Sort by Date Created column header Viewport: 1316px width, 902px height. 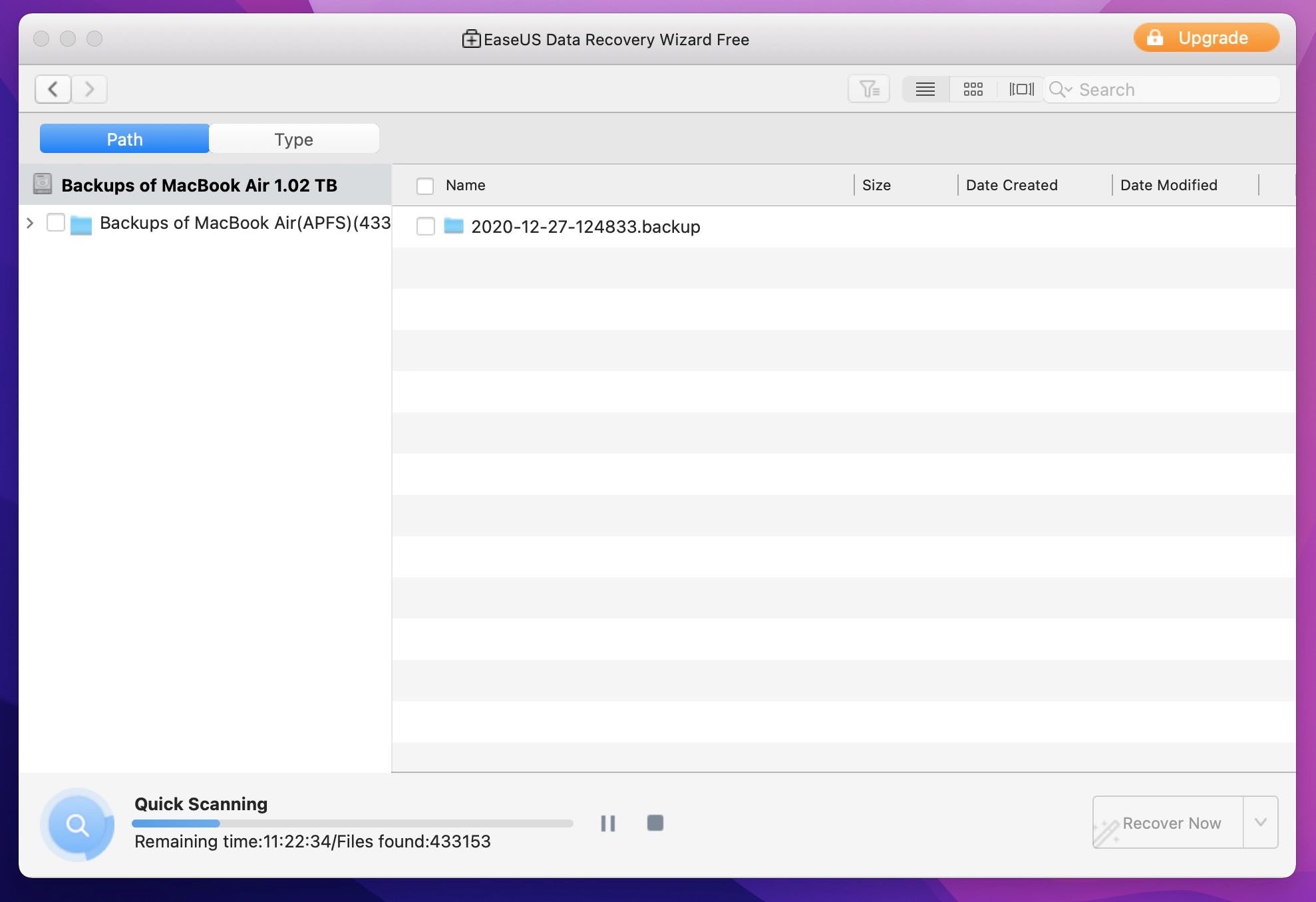coord(1011,185)
